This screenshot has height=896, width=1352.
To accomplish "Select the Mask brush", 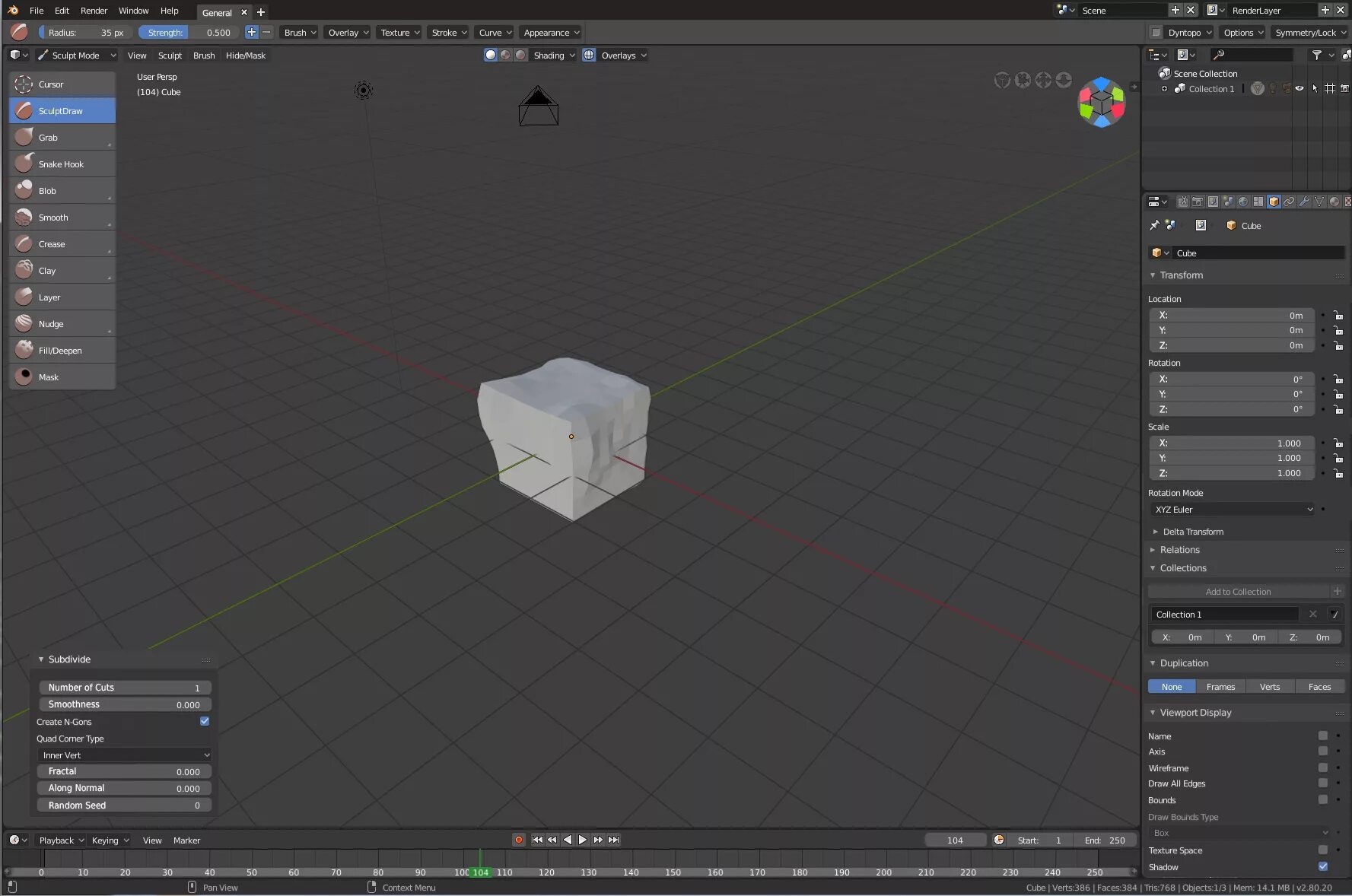I will (x=62, y=377).
